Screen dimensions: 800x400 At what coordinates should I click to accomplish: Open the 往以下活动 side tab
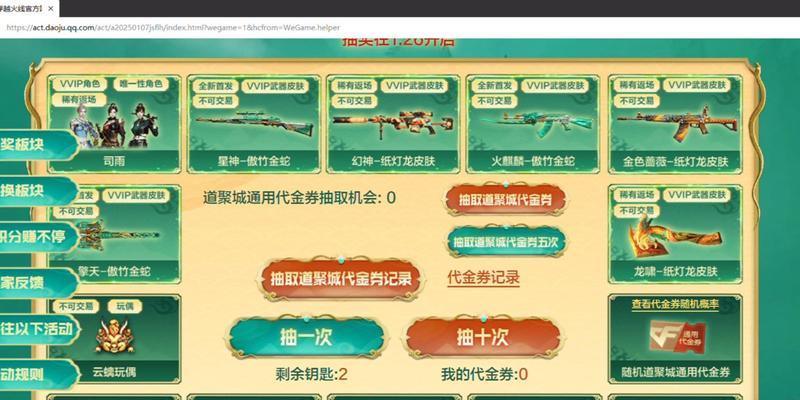[40, 329]
